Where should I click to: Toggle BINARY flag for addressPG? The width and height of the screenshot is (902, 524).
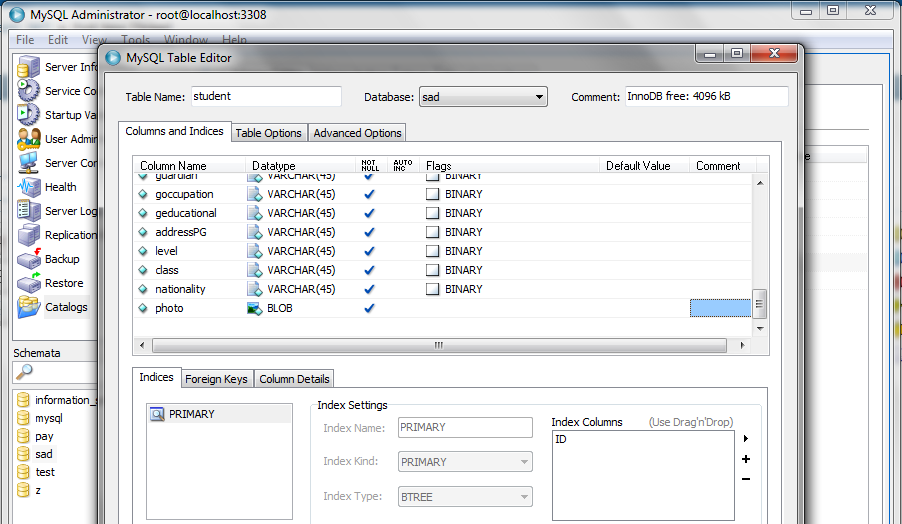coord(432,232)
